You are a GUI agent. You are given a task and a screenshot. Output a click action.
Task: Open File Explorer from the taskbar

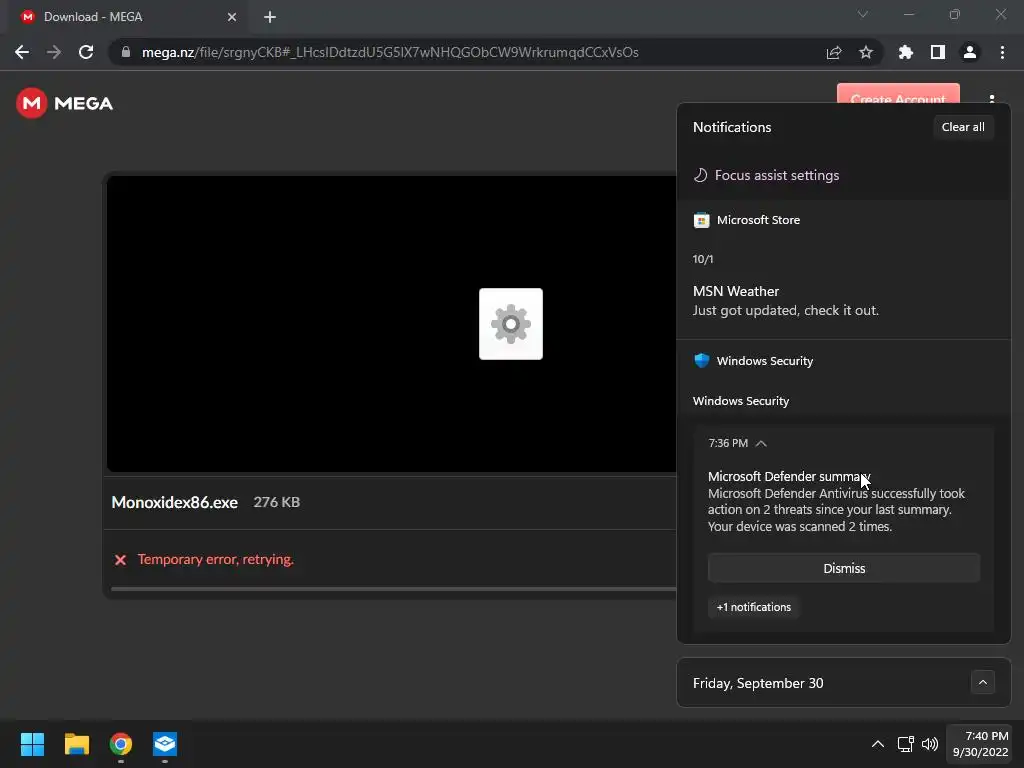[x=76, y=744]
